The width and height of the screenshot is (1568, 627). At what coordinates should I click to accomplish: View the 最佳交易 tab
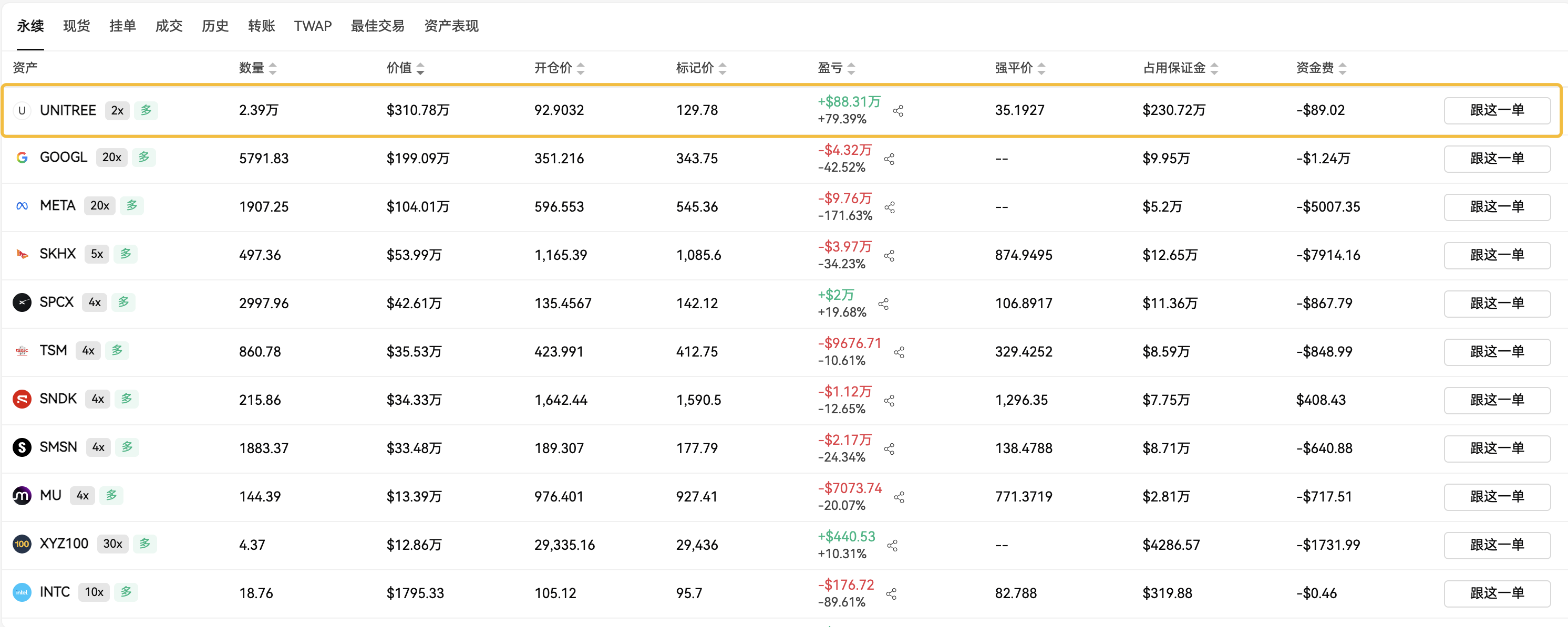(x=377, y=26)
